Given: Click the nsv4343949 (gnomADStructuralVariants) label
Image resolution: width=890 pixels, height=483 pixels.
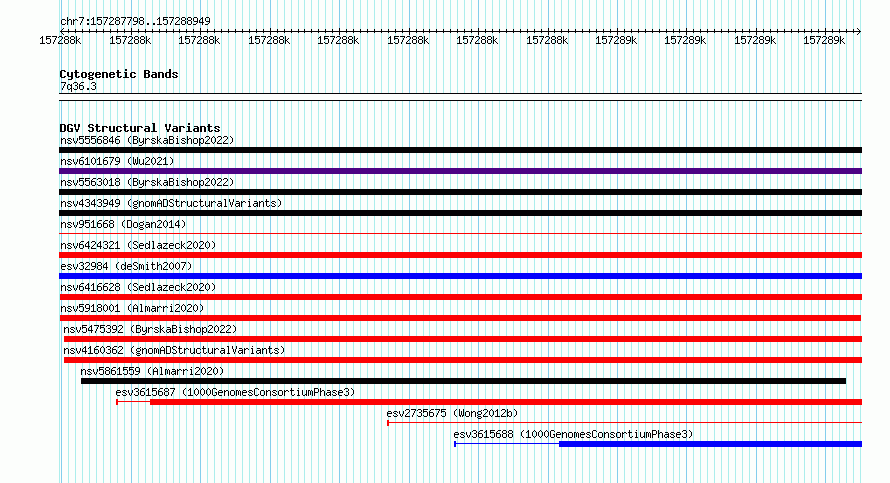Looking at the screenshot, I should 171,203.
